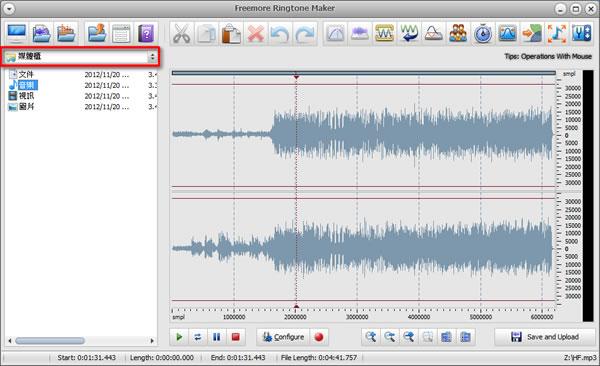Viewport: 600px width, 366px height.
Task: Click the file panel horizontal scrollbar thumb
Action: (50, 341)
